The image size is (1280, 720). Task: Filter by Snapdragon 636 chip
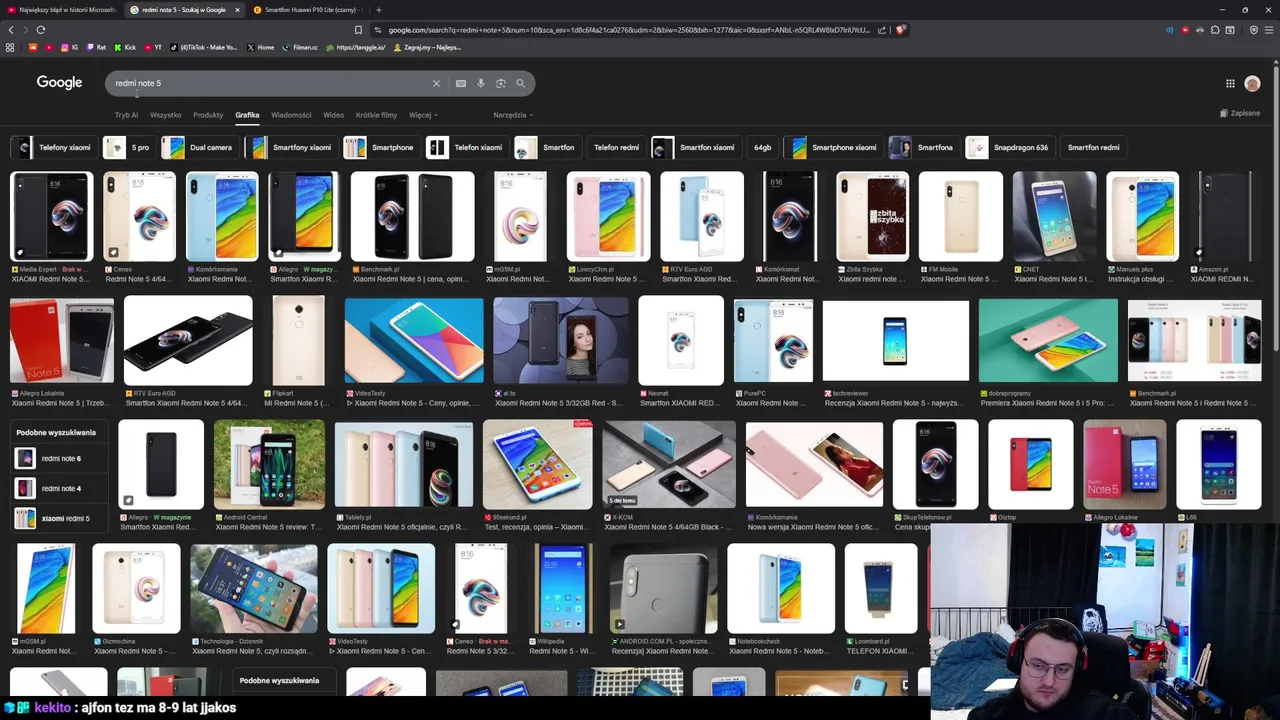pos(1010,148)
